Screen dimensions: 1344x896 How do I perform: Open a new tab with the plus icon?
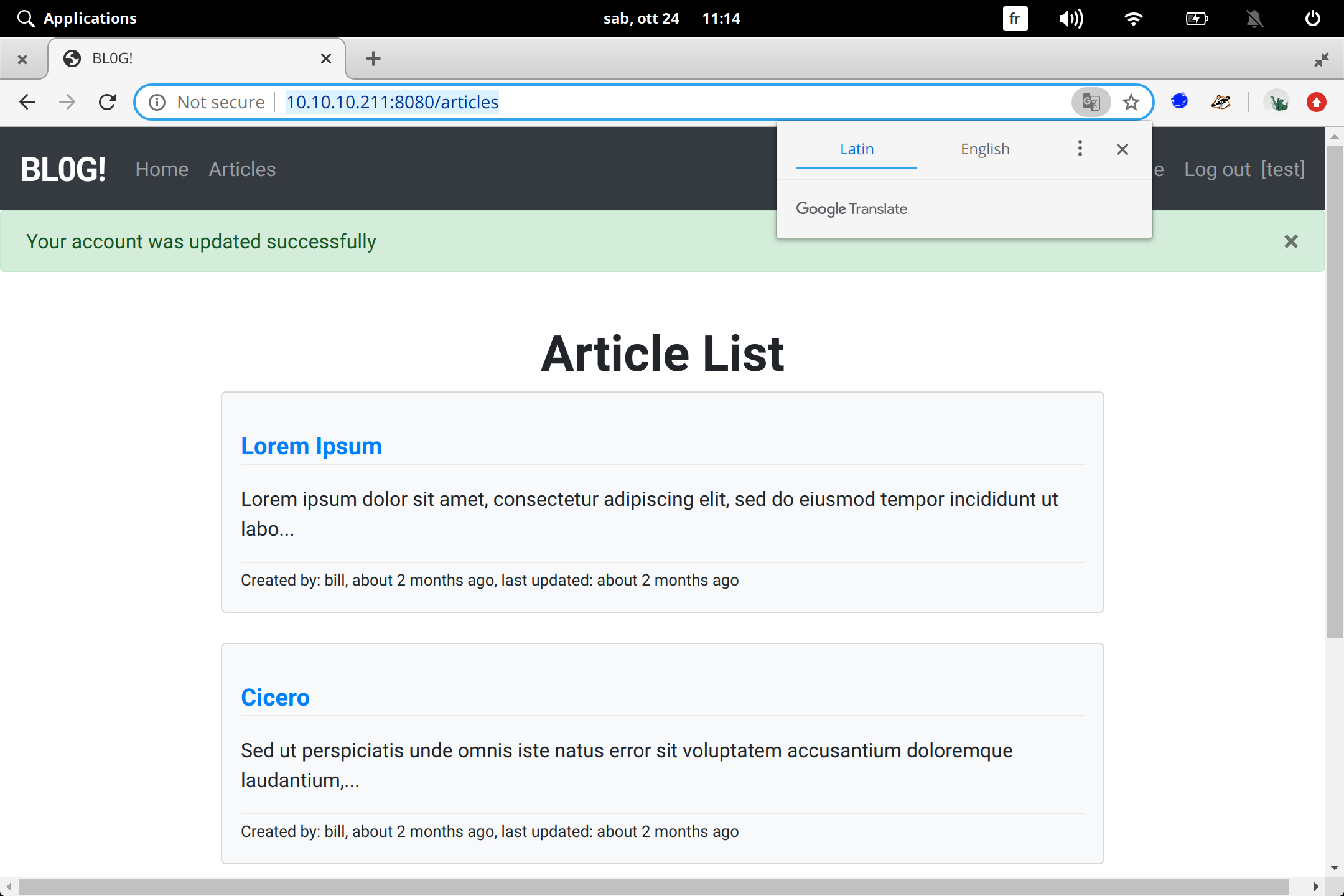[x=373, y=58]
